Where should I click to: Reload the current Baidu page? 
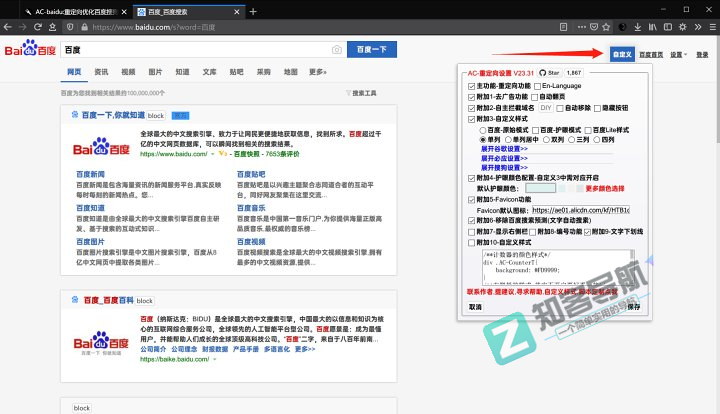(x=38, y=27)
